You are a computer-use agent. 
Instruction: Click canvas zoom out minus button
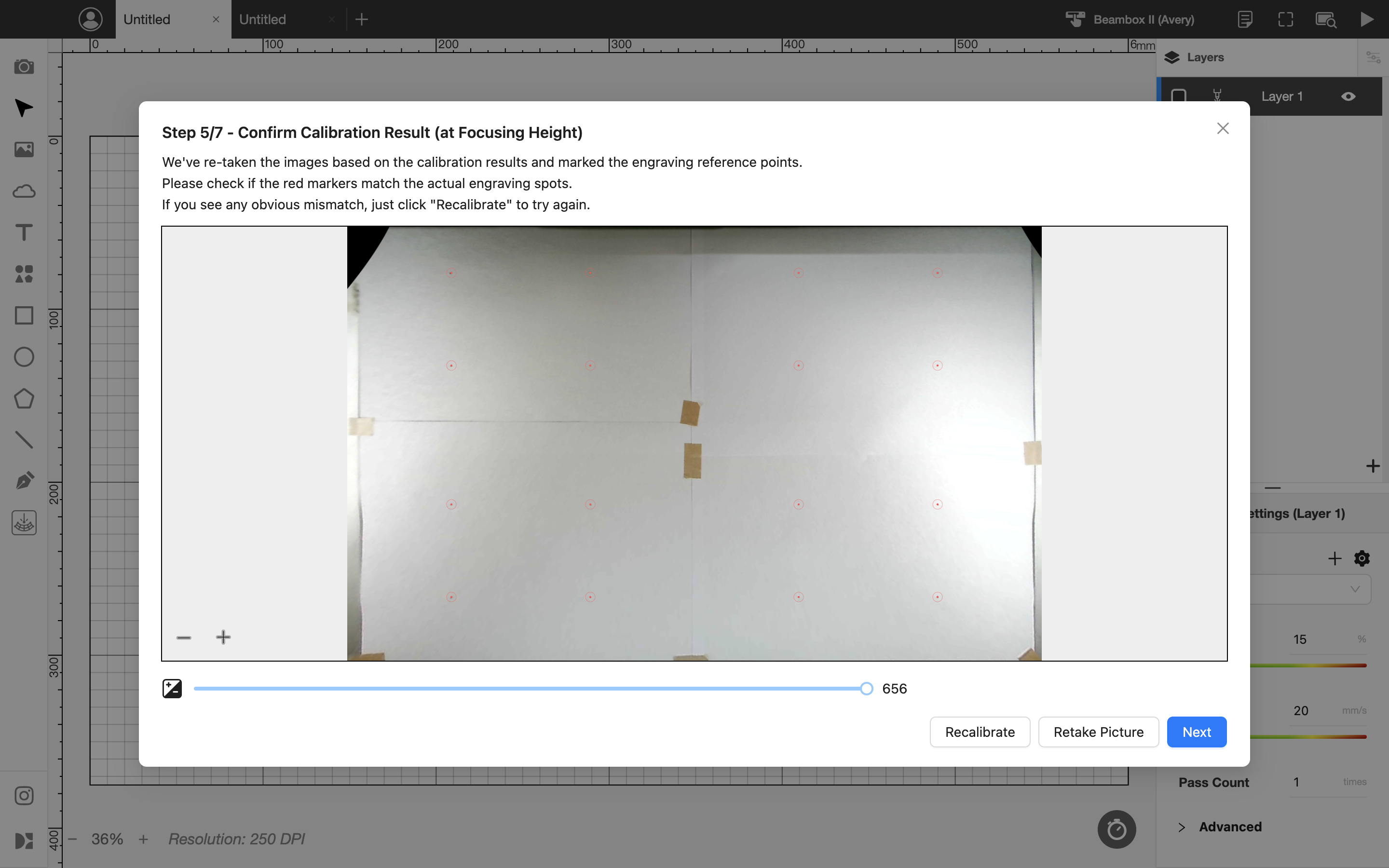pyautogui.click(x=72, y=839)
